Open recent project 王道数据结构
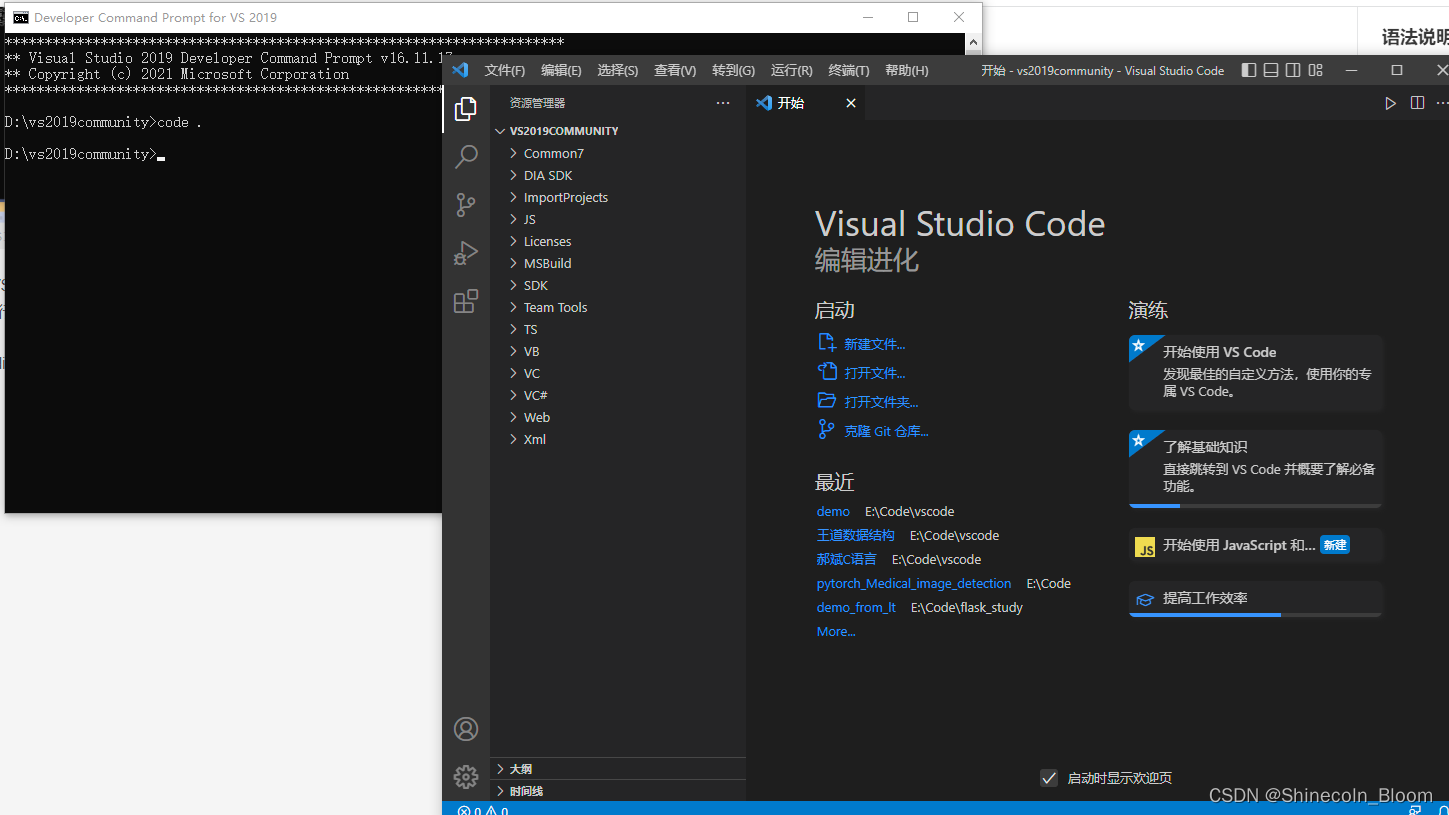The width and height of the screenshot is (1449, 815). pyautogui.click(x=856, y=535)
